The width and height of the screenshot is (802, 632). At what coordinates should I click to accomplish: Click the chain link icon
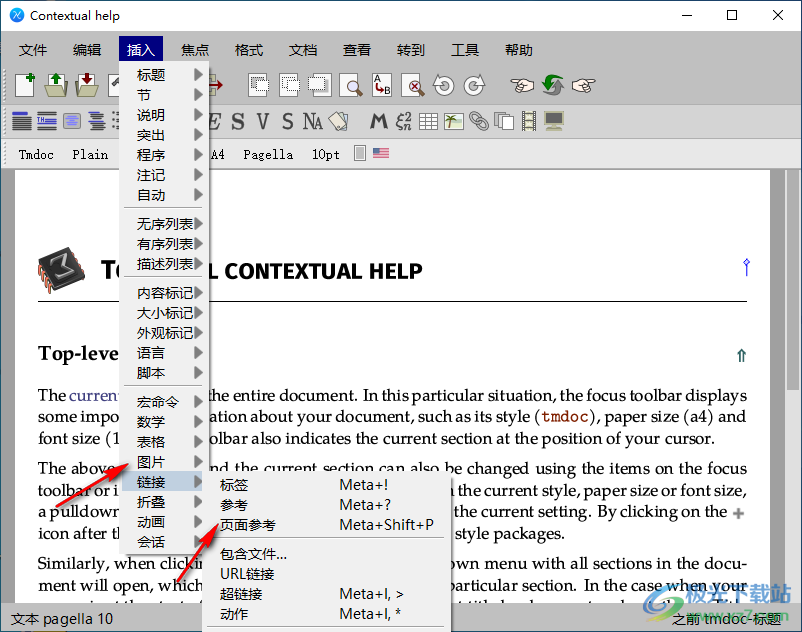click(x=479, y=122)
